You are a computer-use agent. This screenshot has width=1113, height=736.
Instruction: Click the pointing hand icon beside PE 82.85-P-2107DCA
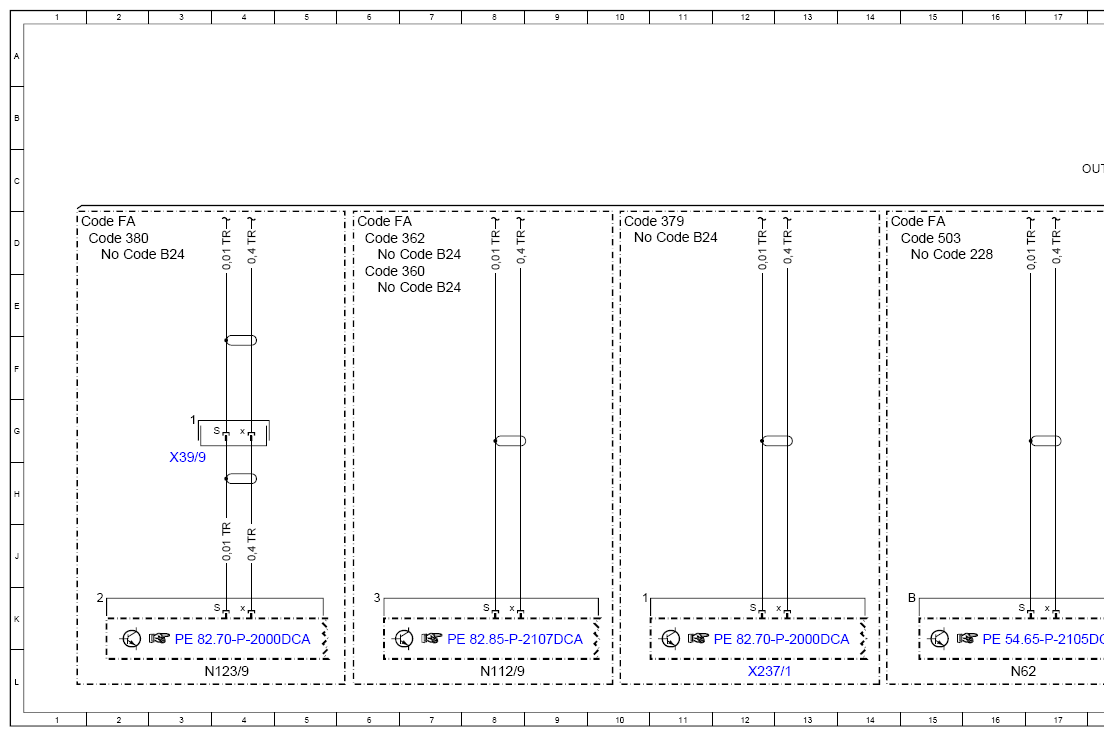coord(431,639)
